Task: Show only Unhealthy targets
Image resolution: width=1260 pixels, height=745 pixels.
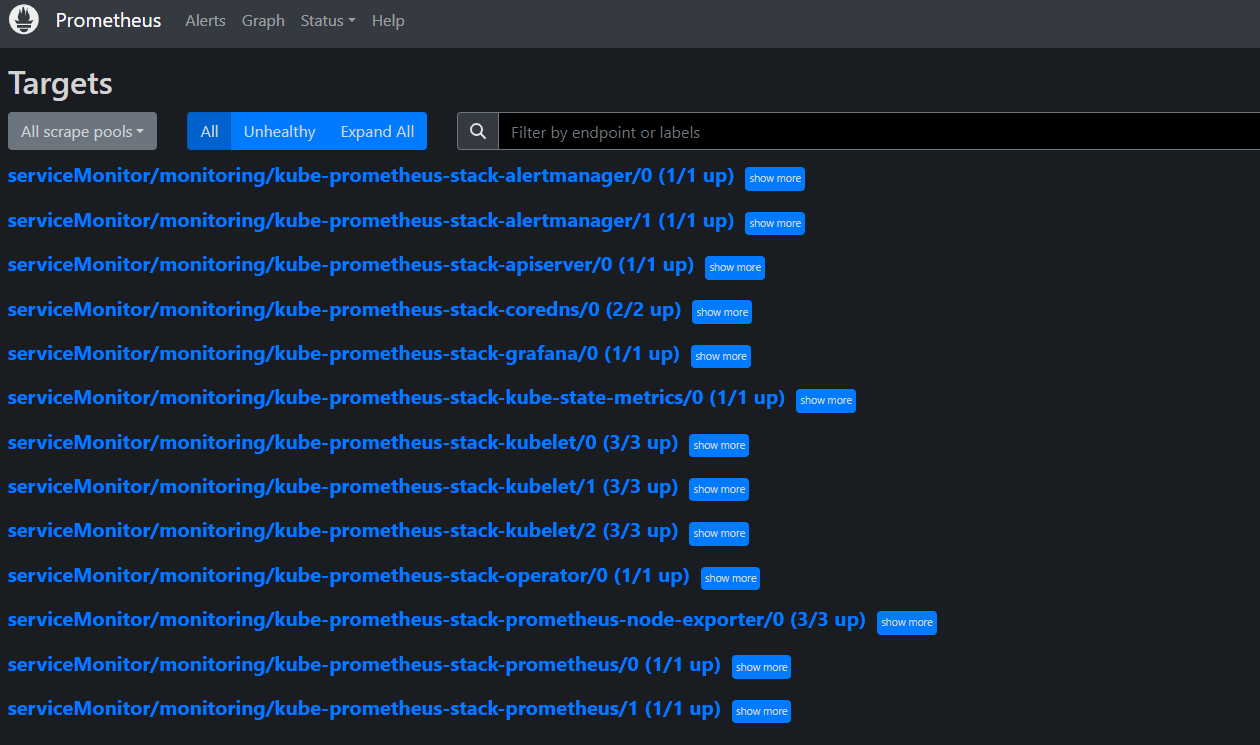Action: pyautogui.click(x=279, y=132)
